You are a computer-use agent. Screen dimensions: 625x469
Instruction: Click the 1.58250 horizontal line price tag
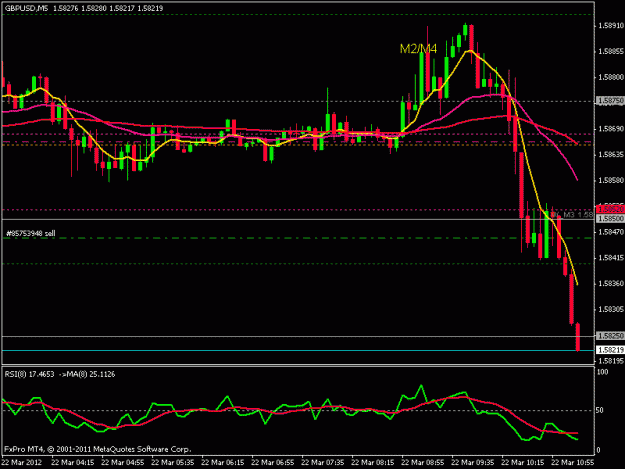[610, 336]
